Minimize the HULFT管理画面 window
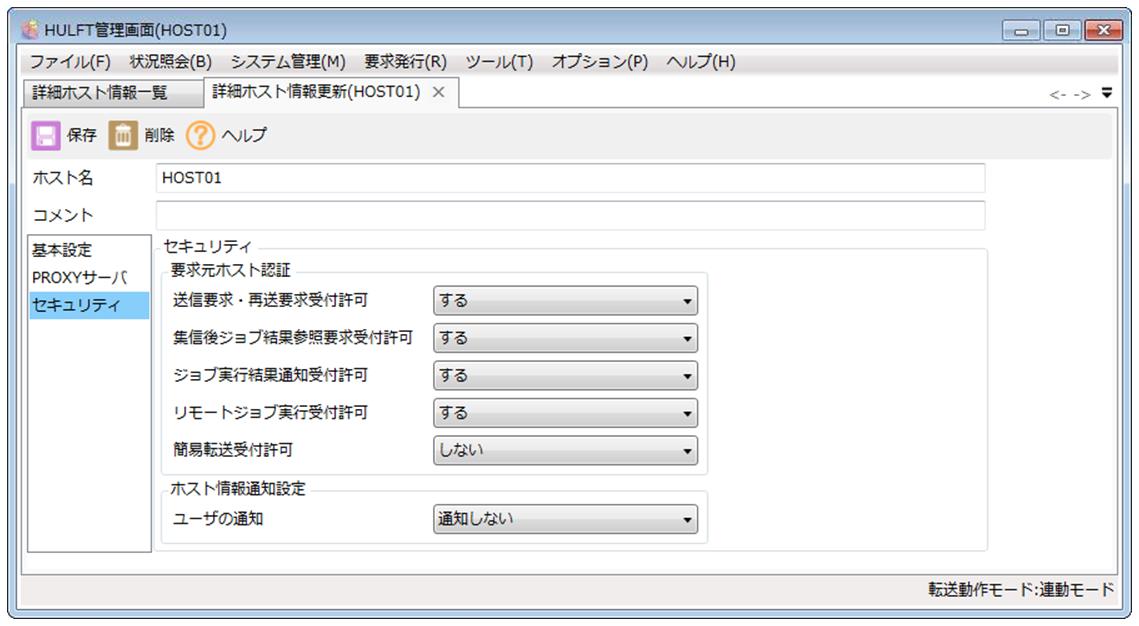1139x626 pixels. coord(1021,31)
